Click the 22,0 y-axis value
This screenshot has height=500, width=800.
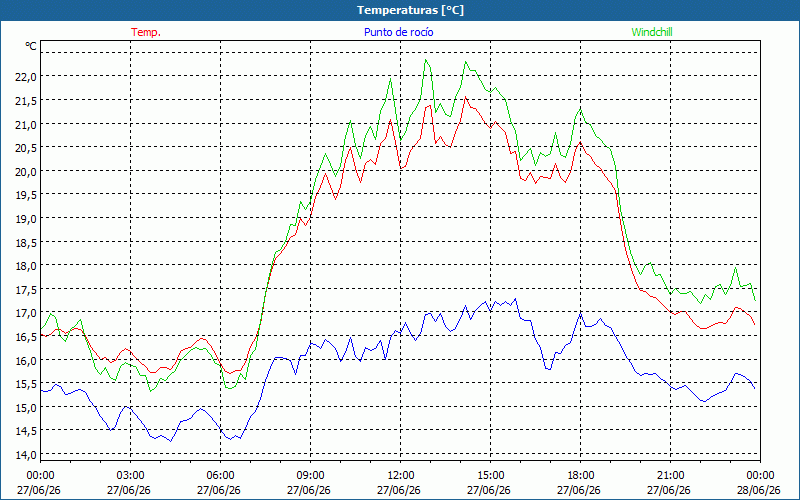pos(26,77)
